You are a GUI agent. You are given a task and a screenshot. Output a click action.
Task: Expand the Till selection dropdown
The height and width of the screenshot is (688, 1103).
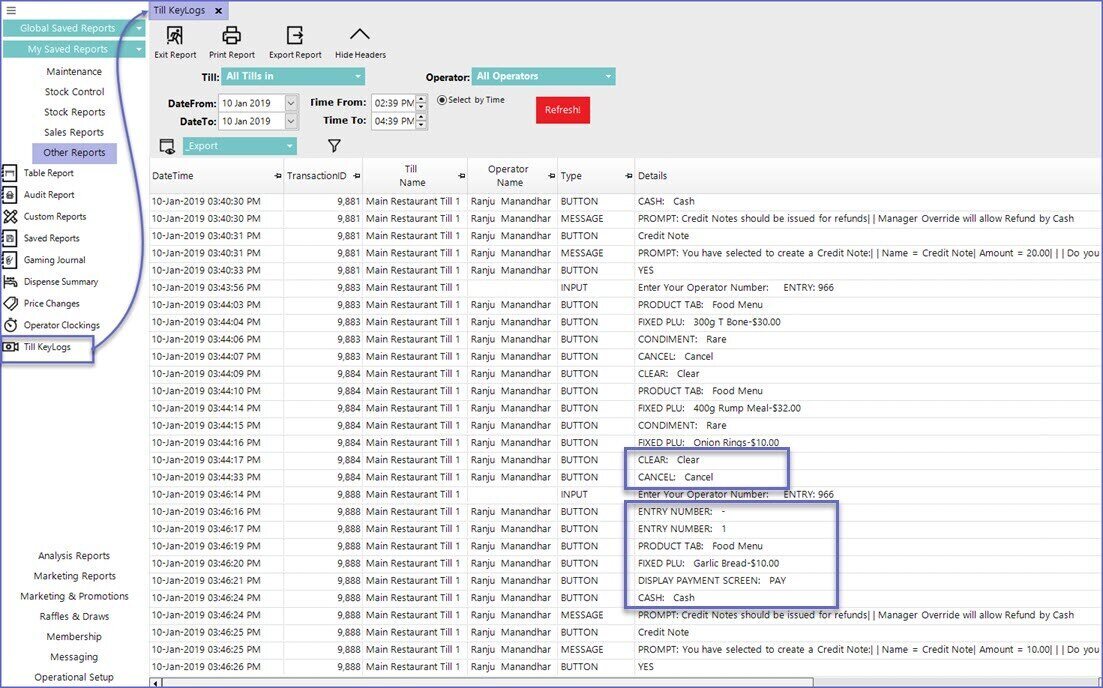[x=358, y=77]
